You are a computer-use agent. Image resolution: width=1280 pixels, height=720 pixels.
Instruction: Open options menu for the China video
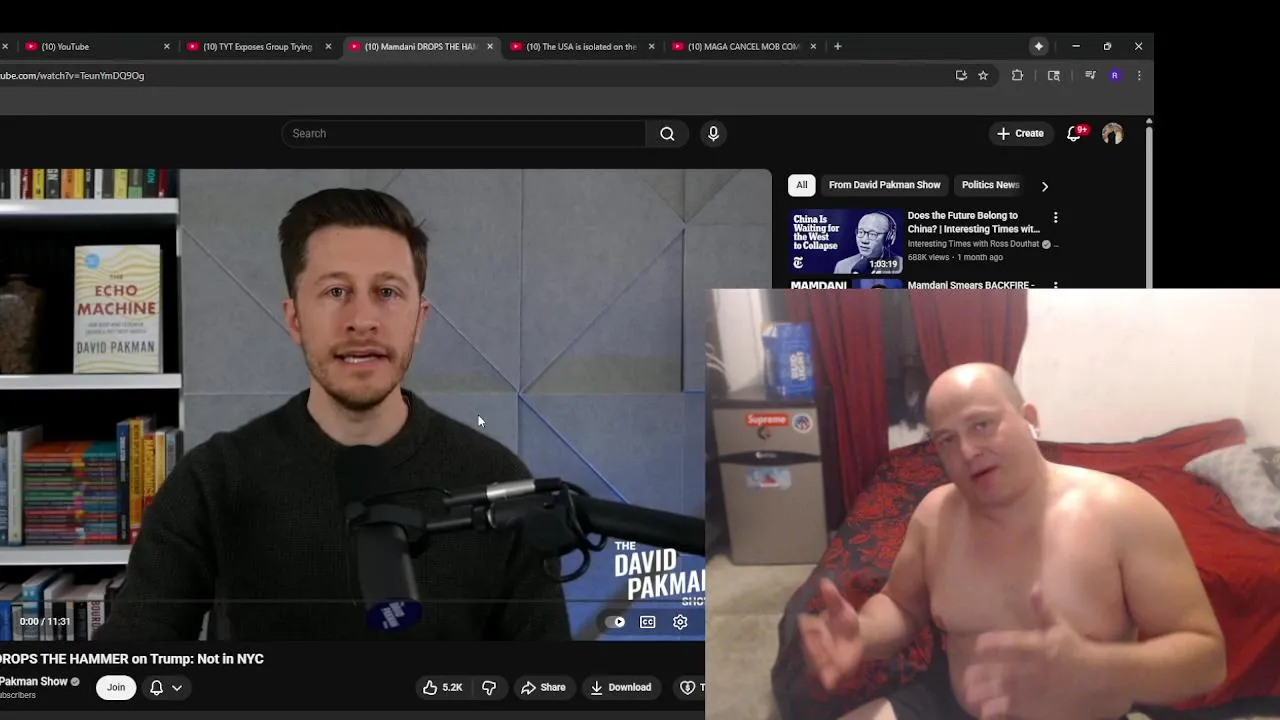coord(1055,217)
